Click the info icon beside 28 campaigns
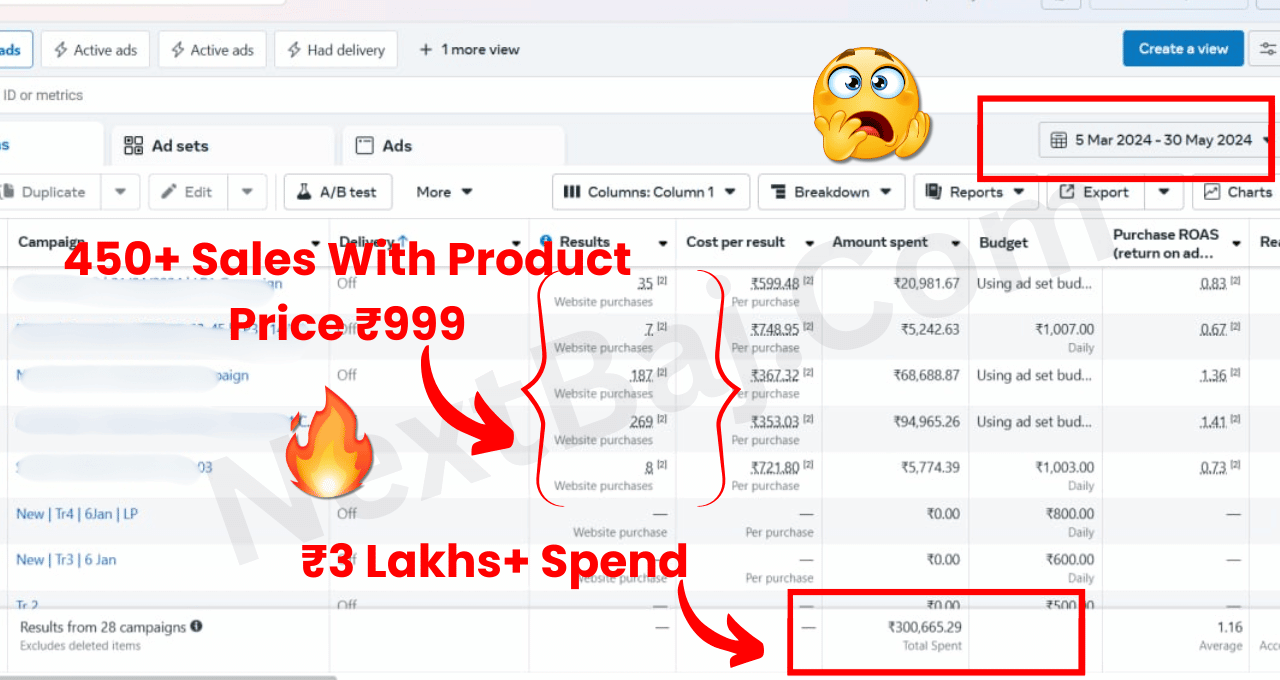The width and height of the screenshot is (1280, 680). 196,627
